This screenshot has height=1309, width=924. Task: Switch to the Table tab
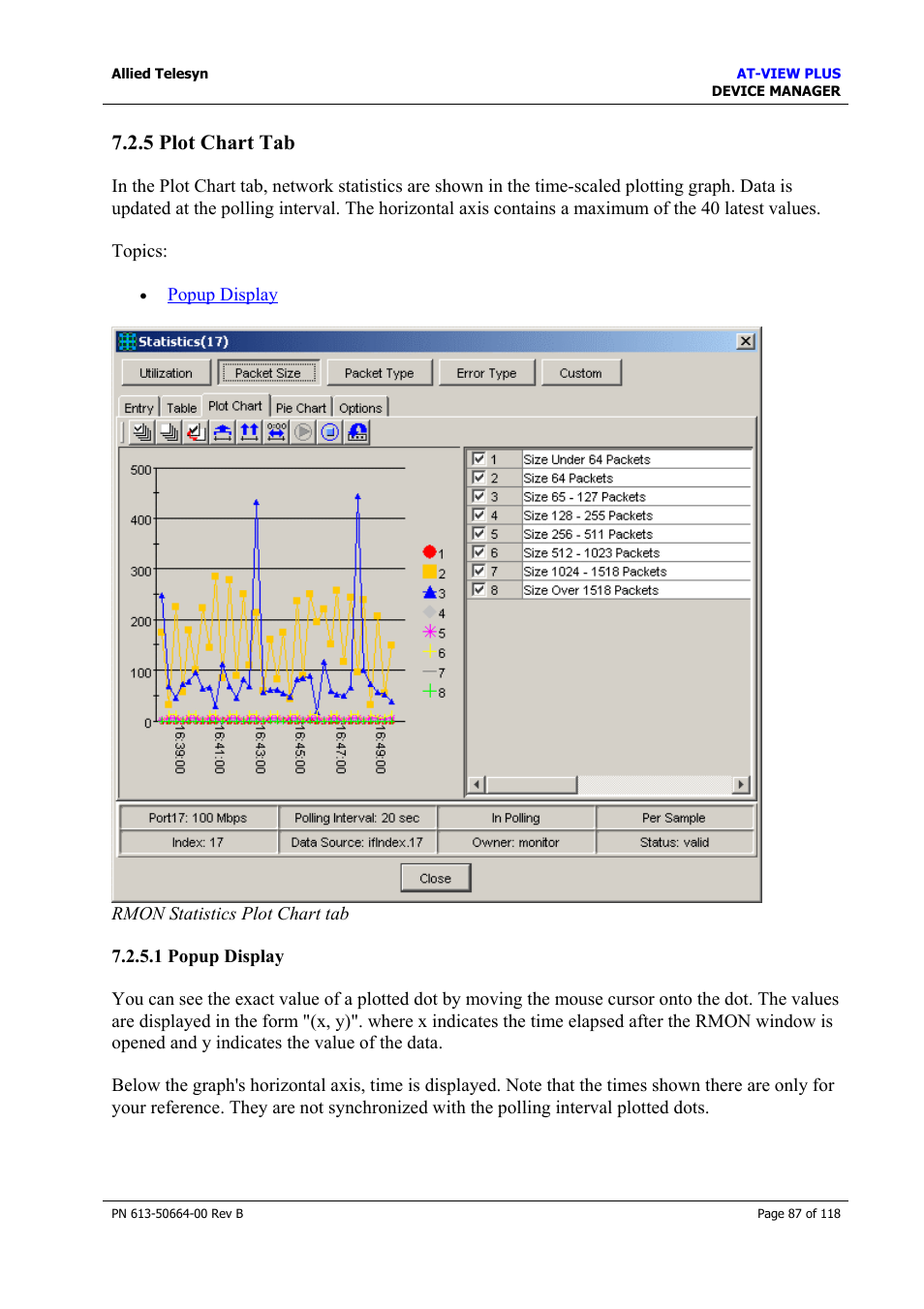pos(181,408)
